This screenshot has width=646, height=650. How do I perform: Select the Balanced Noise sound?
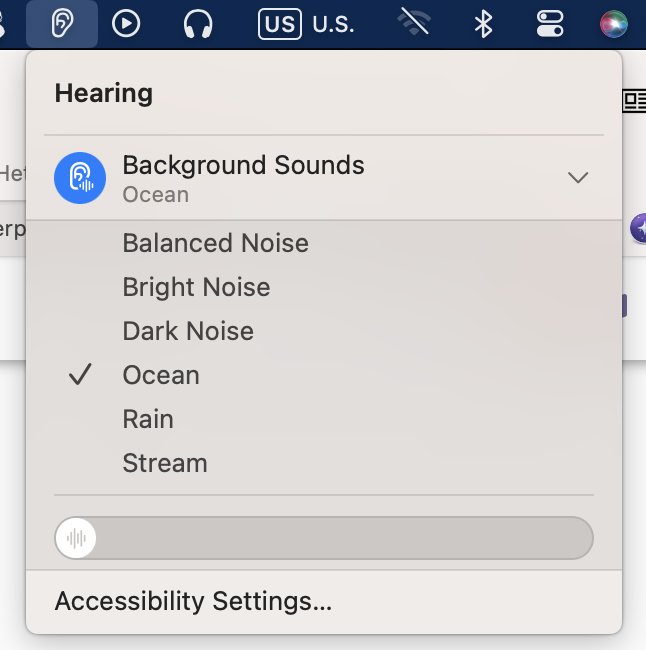215,243
